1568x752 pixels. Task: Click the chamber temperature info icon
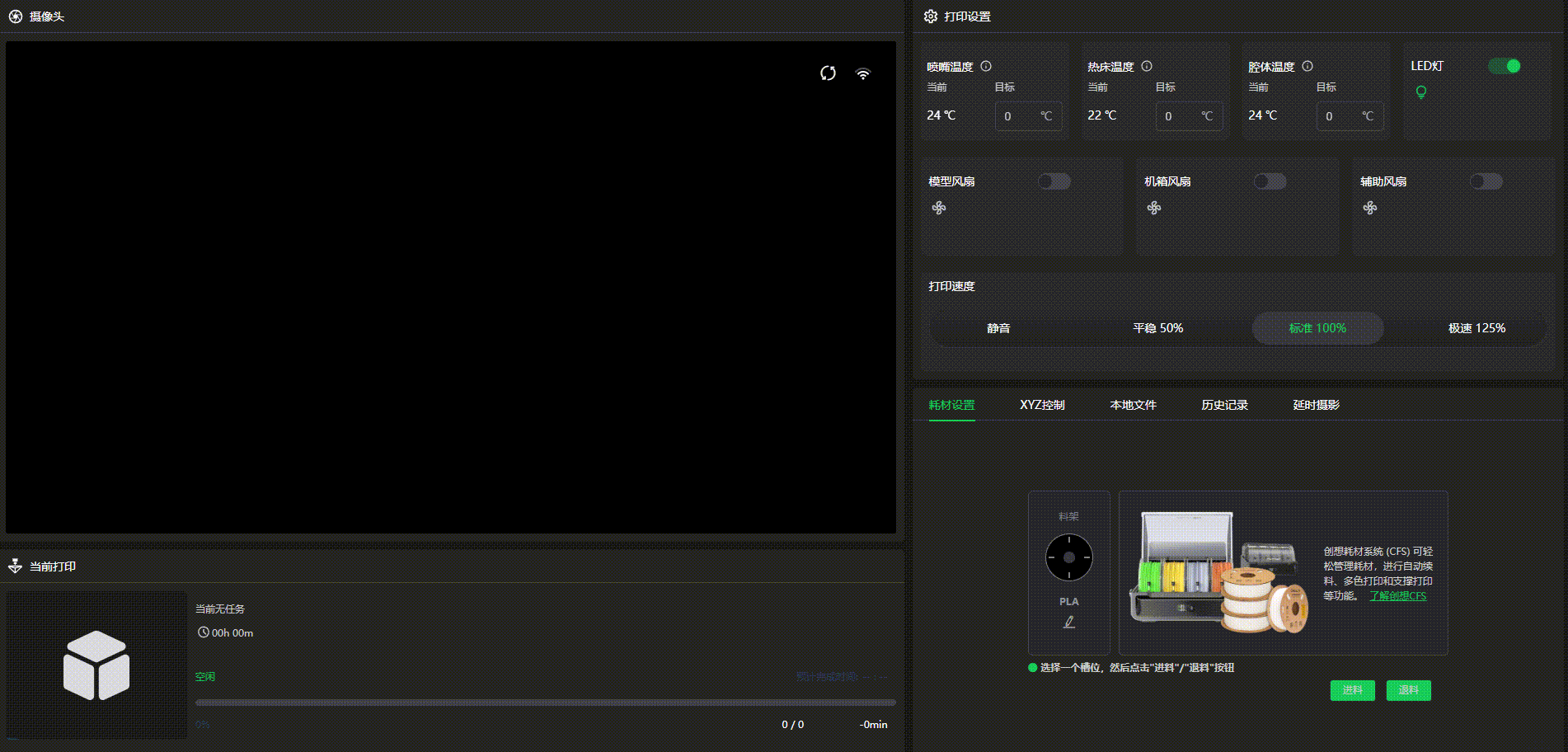[1307, 66]
